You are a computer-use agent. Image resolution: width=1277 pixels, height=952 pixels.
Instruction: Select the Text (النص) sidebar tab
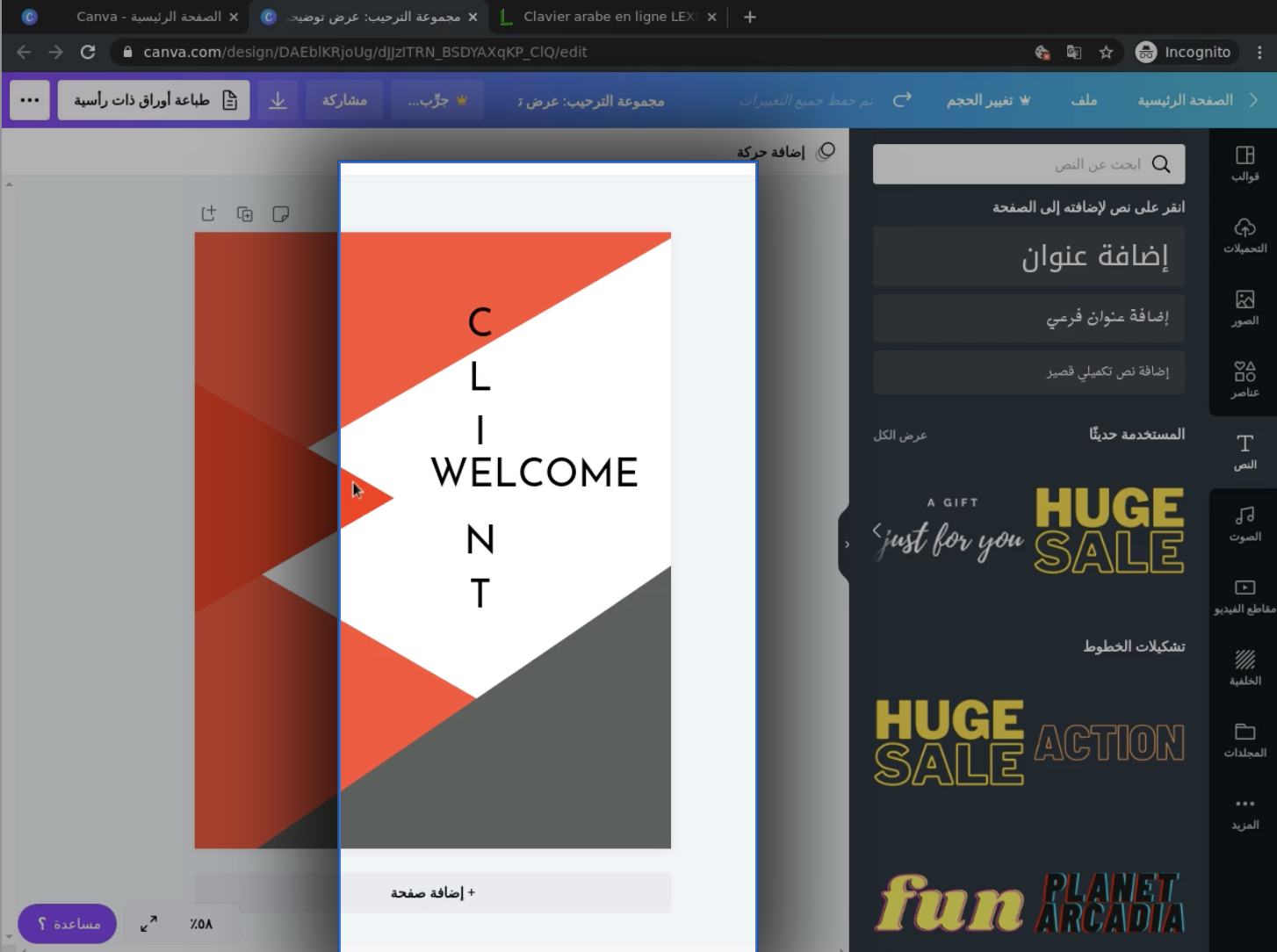click(x=1245, y=452)
